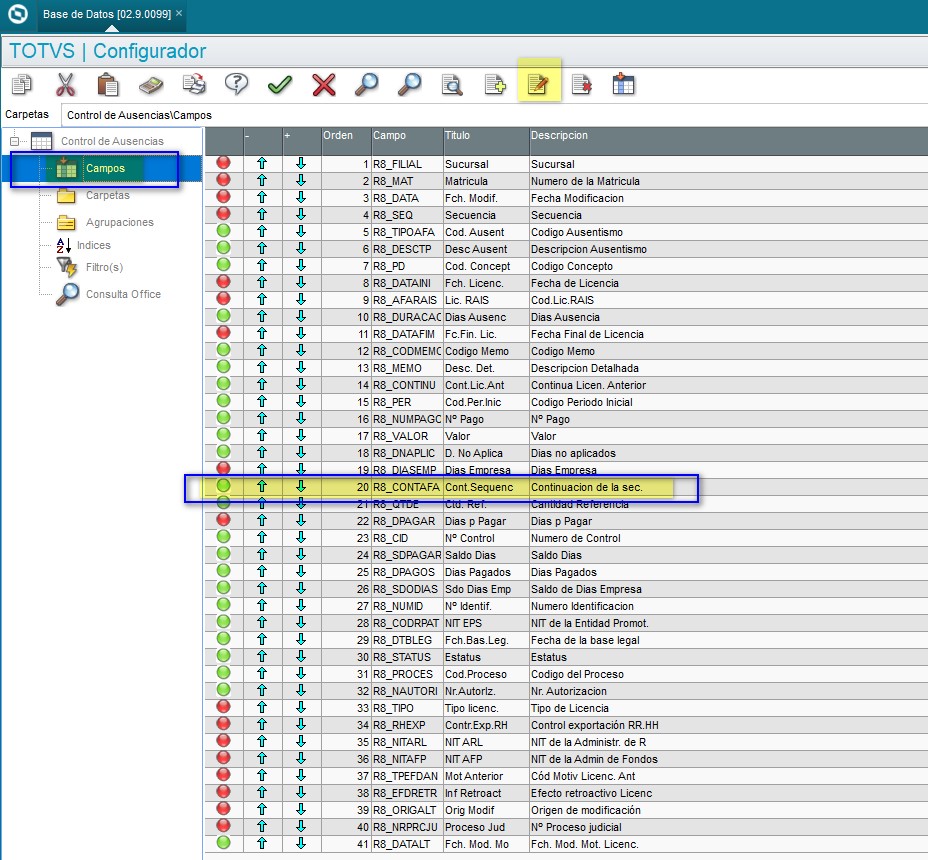Move R8_PD row up with arrow
The image size is (928, 860).
coord(262,265)
